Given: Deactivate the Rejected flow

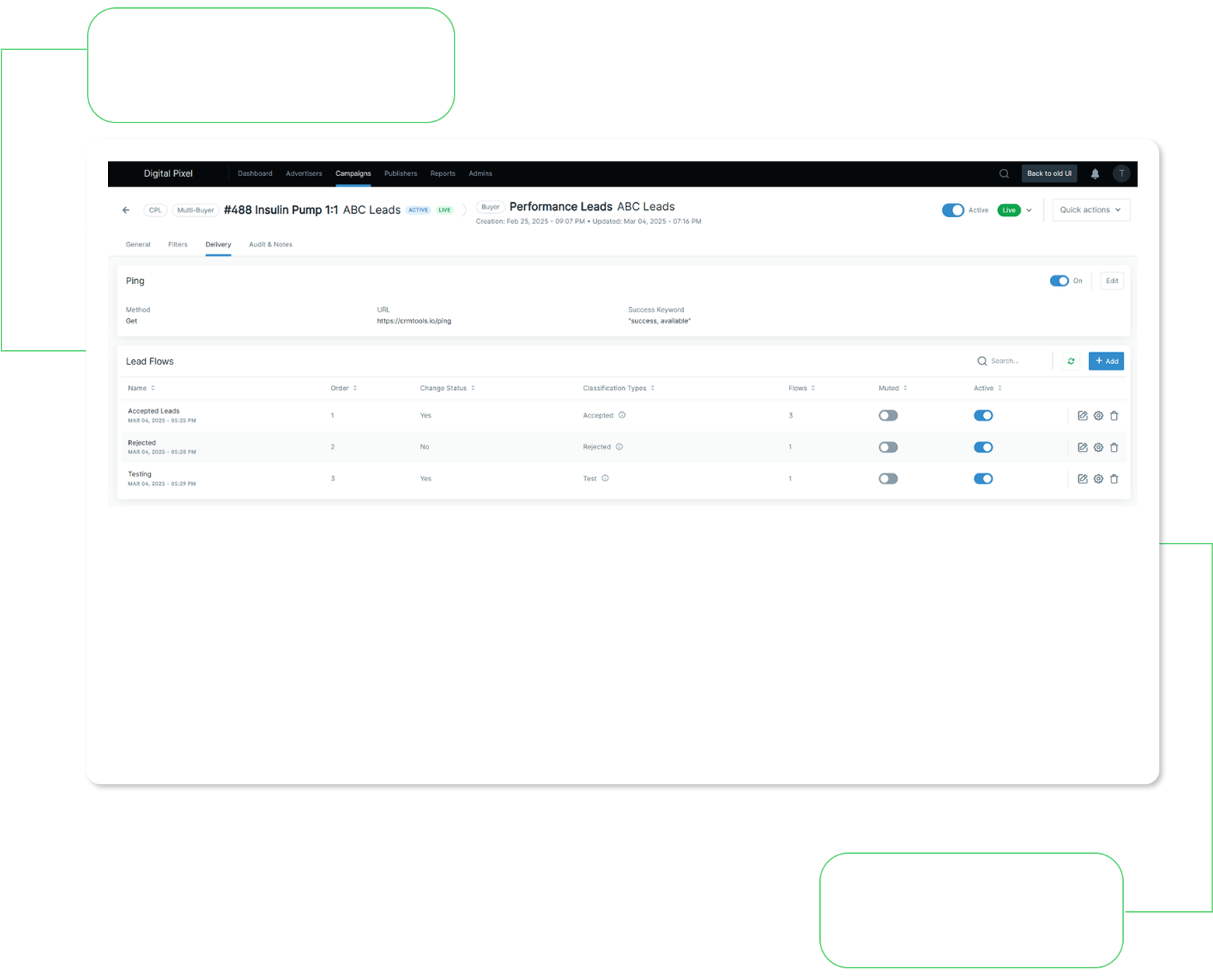Looking at the screenshot, I should 983,447.
